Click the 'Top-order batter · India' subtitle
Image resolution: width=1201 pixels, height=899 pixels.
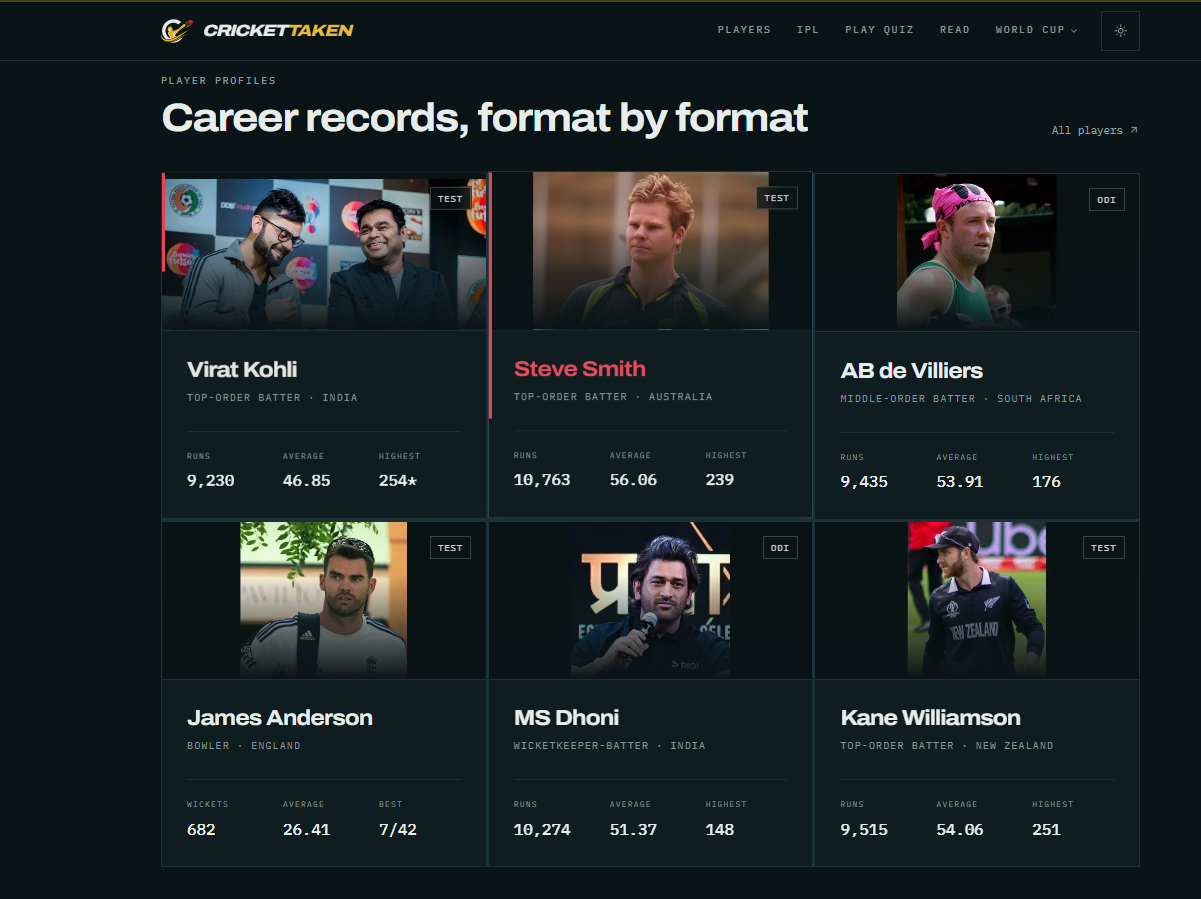click(272, 398)
